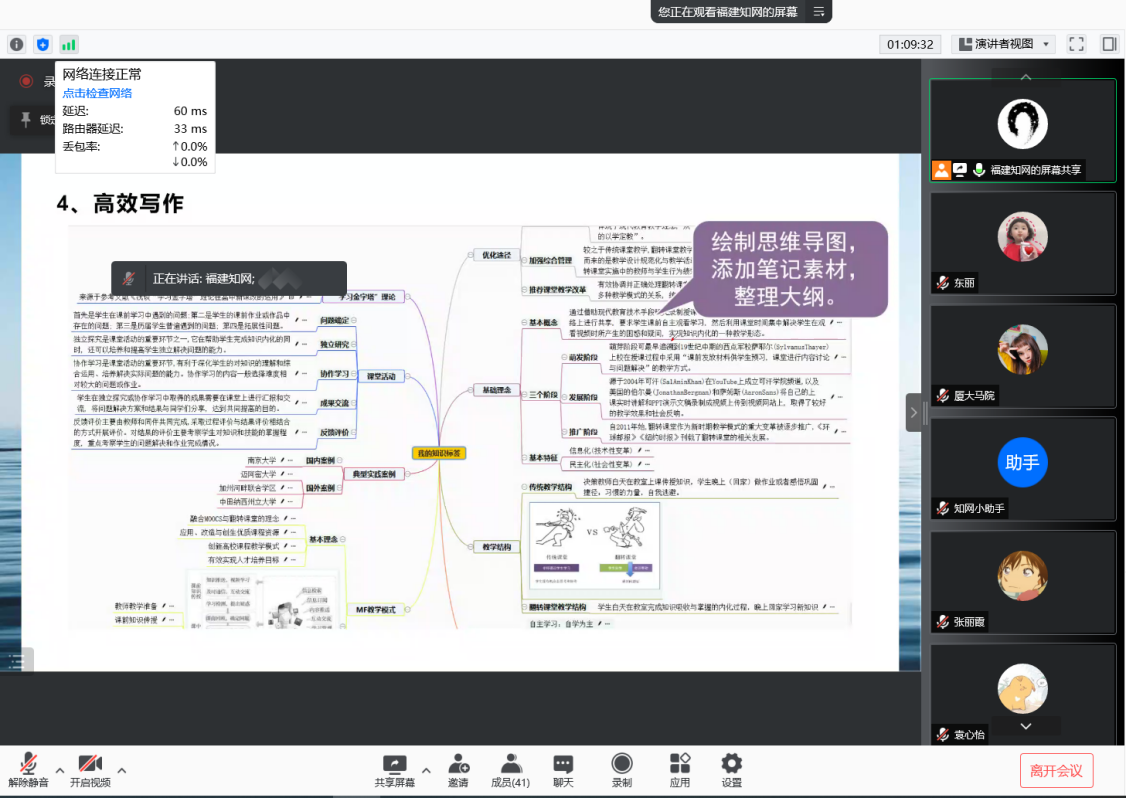Collapse participant video strip with side arrow
This screenshot has height=798, width=1126.
[x=913, y=412]
